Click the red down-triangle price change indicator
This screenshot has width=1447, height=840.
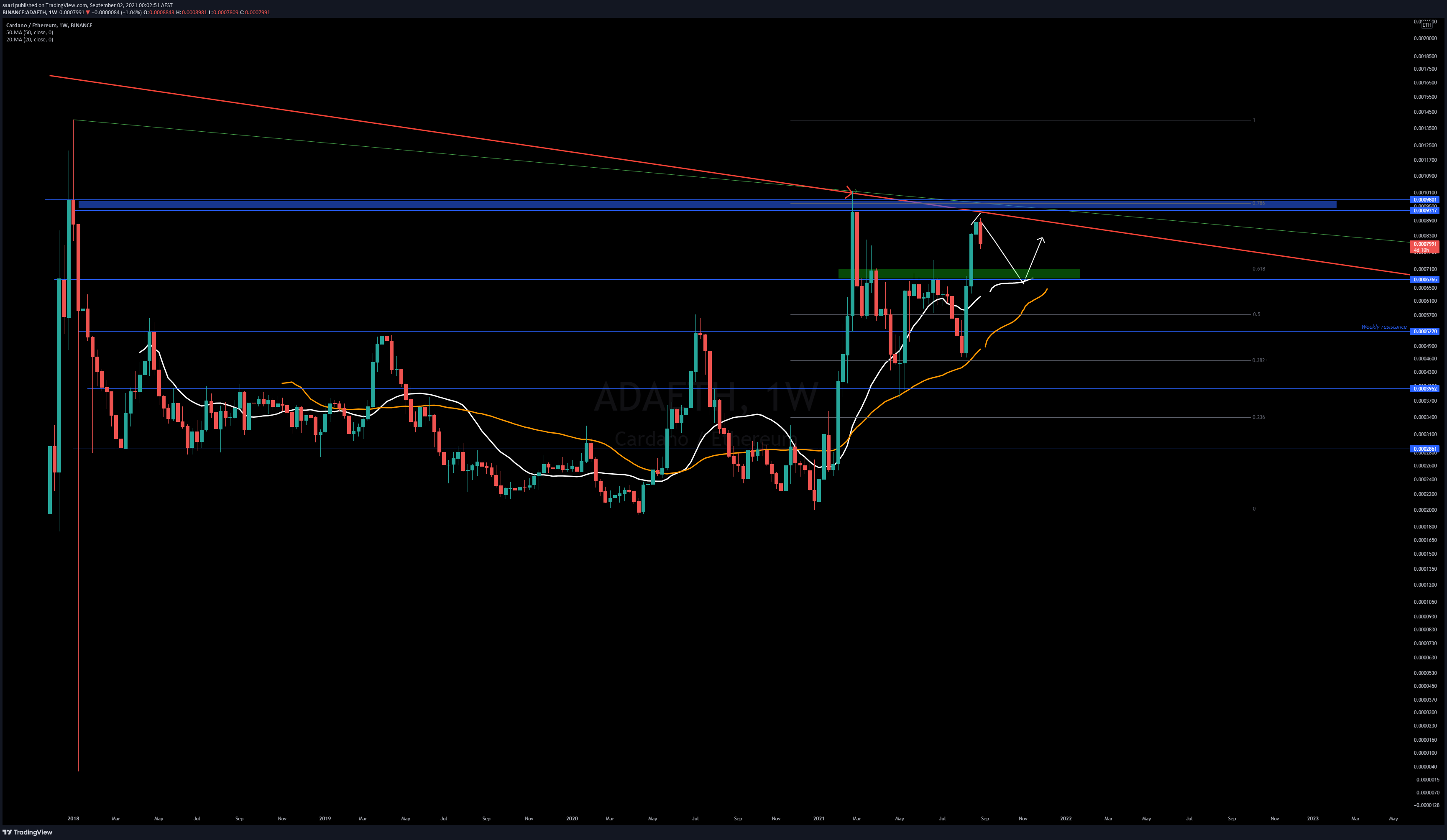(88, 12)
